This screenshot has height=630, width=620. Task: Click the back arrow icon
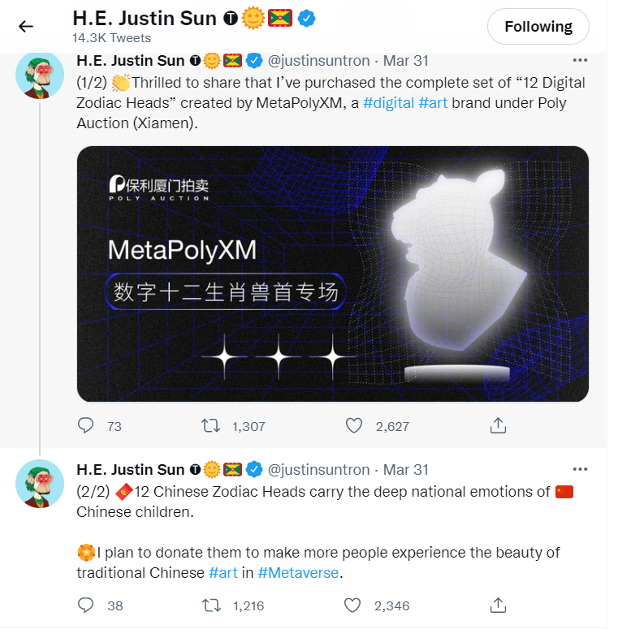[26, 27]
